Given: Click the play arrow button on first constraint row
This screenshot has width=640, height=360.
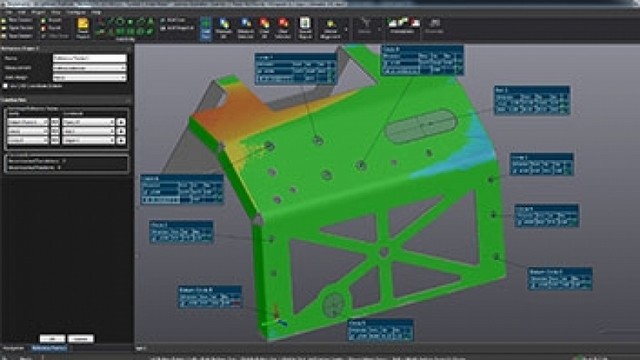Looking at the screenshot, I should tap(121, 122).
